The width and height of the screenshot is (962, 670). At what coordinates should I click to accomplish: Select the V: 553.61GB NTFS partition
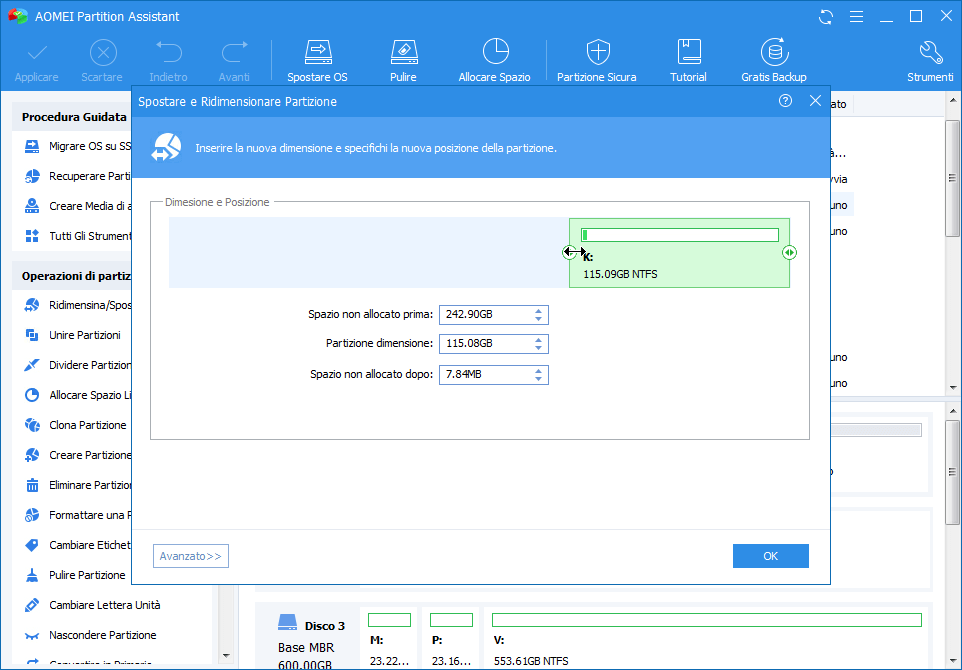[x=707, y=639]
